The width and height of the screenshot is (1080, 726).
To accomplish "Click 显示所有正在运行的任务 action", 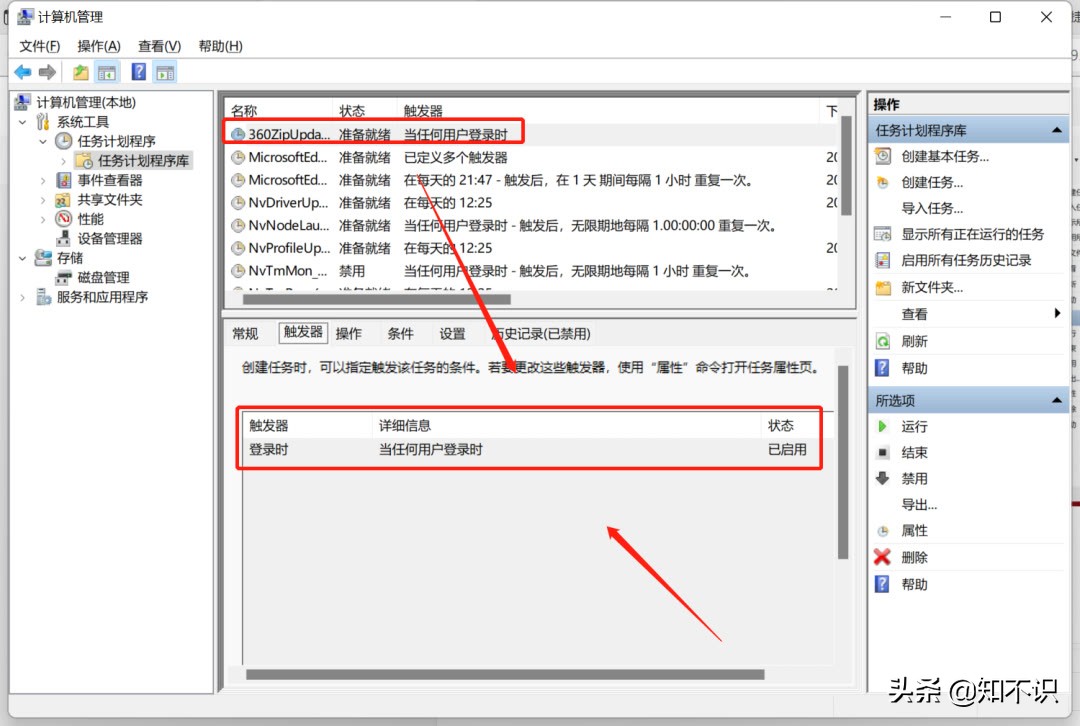I will click(x=973, y=234).
